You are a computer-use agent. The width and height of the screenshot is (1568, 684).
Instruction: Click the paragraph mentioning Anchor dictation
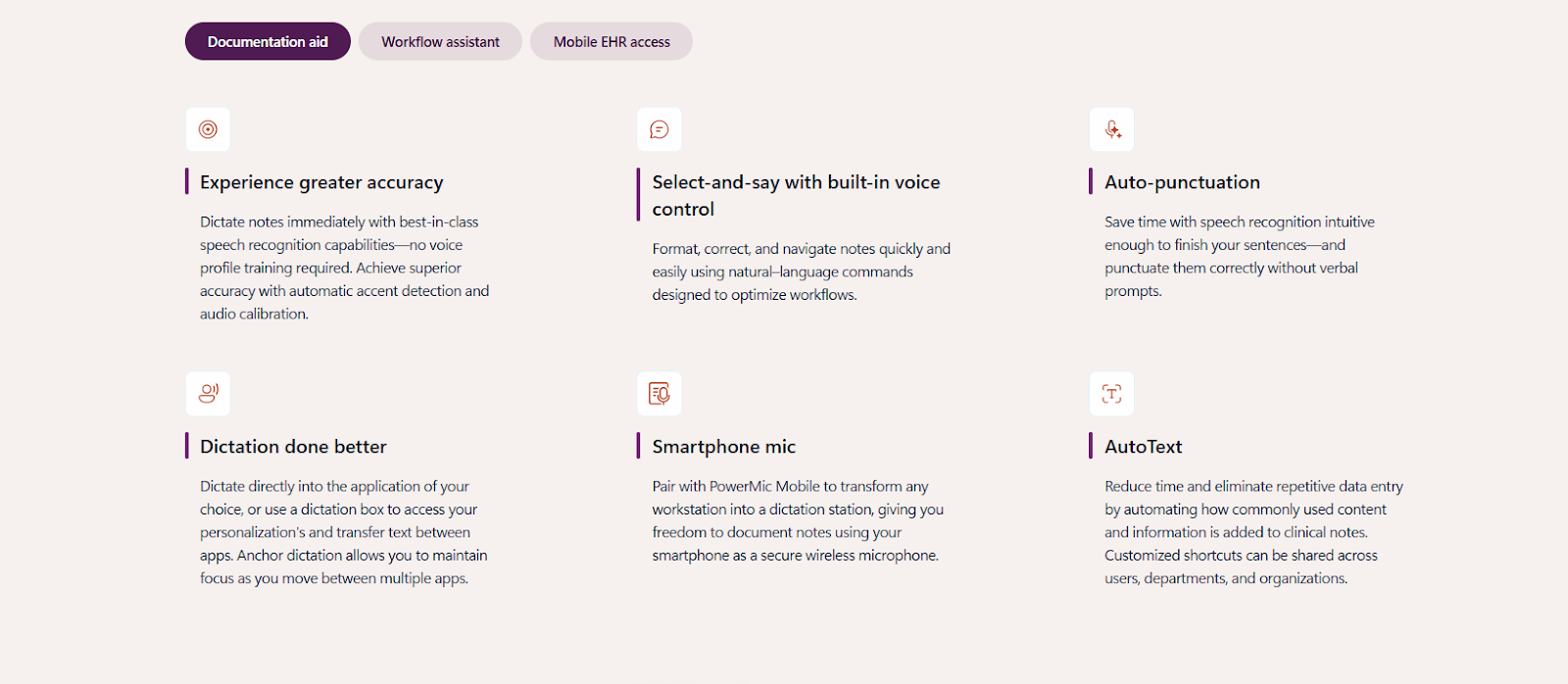[x=344, y=532]
